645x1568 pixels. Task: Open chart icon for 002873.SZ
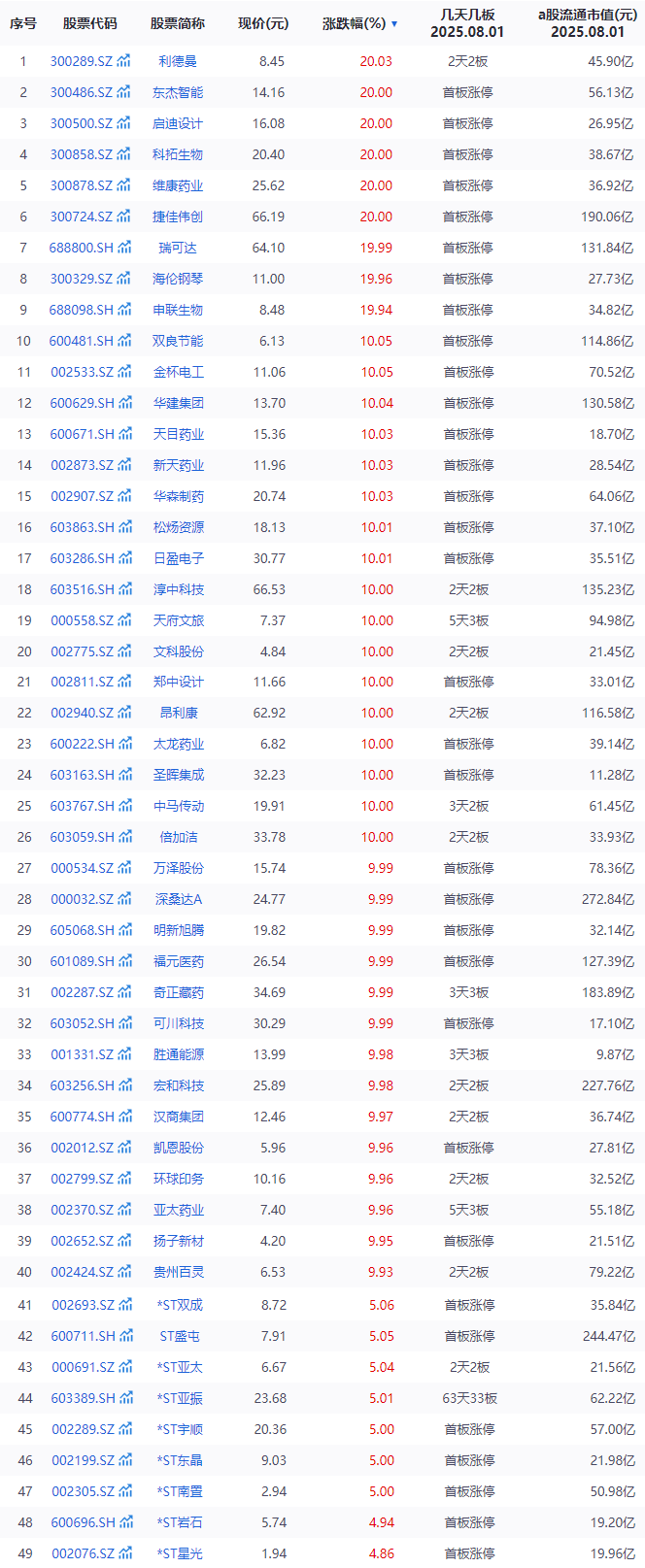[123, 465]
